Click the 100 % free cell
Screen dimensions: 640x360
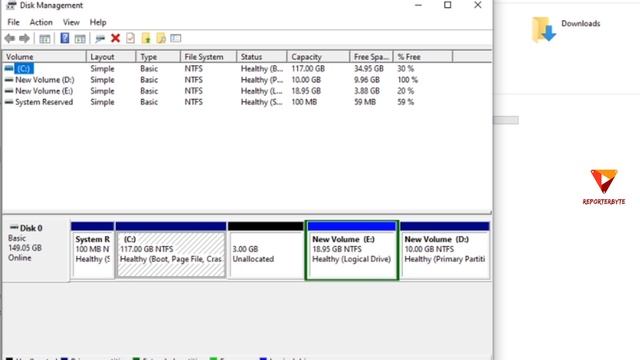408,80
